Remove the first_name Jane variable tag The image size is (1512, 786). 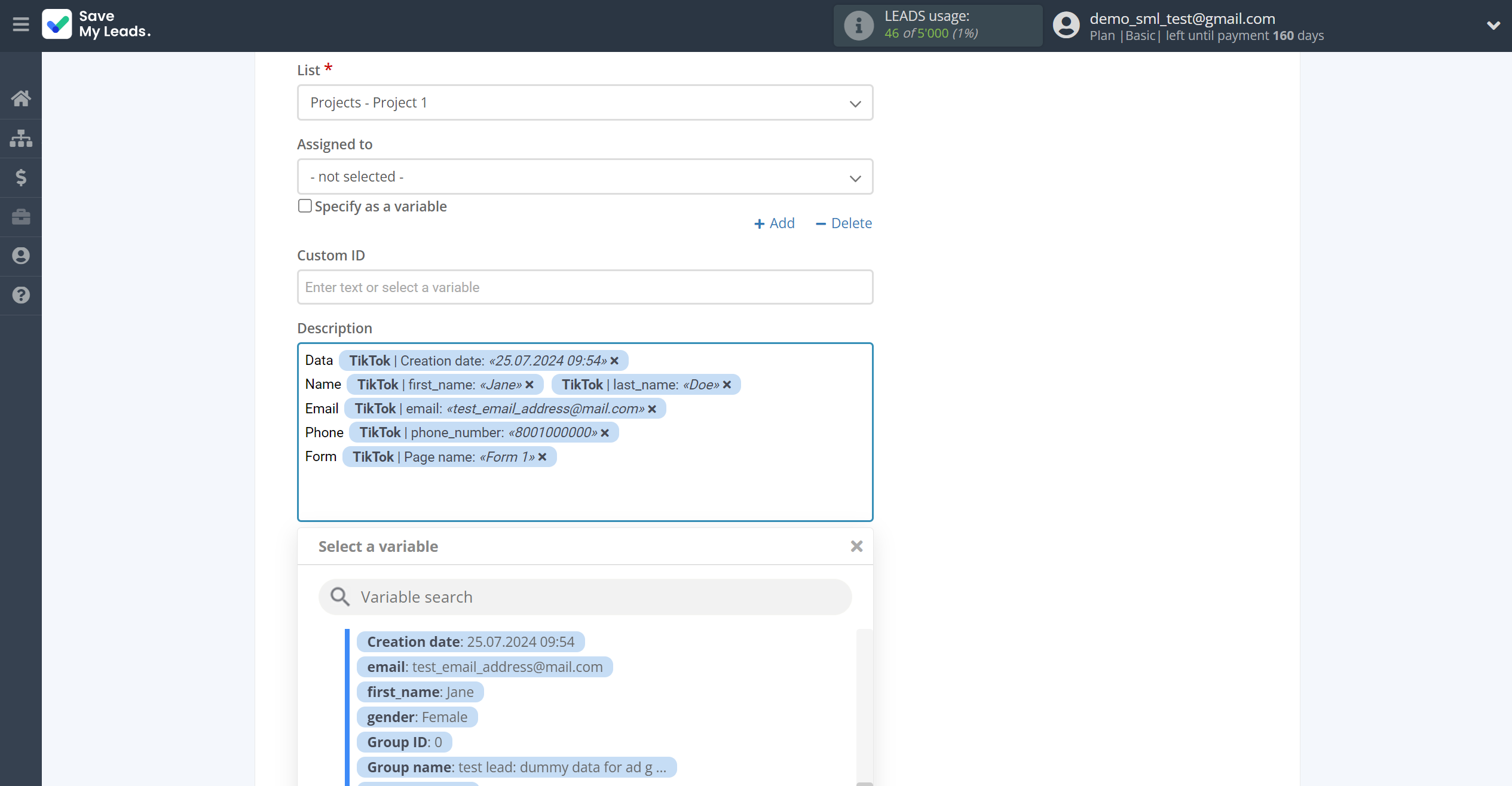pos(529,385)
